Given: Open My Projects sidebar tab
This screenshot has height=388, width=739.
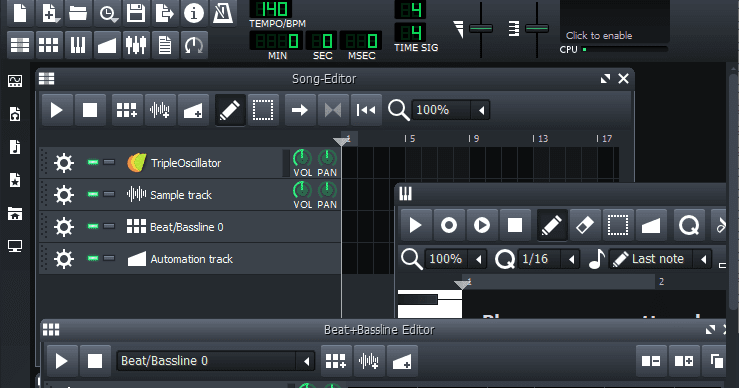Looking at the screenshot, I should 15,114.
